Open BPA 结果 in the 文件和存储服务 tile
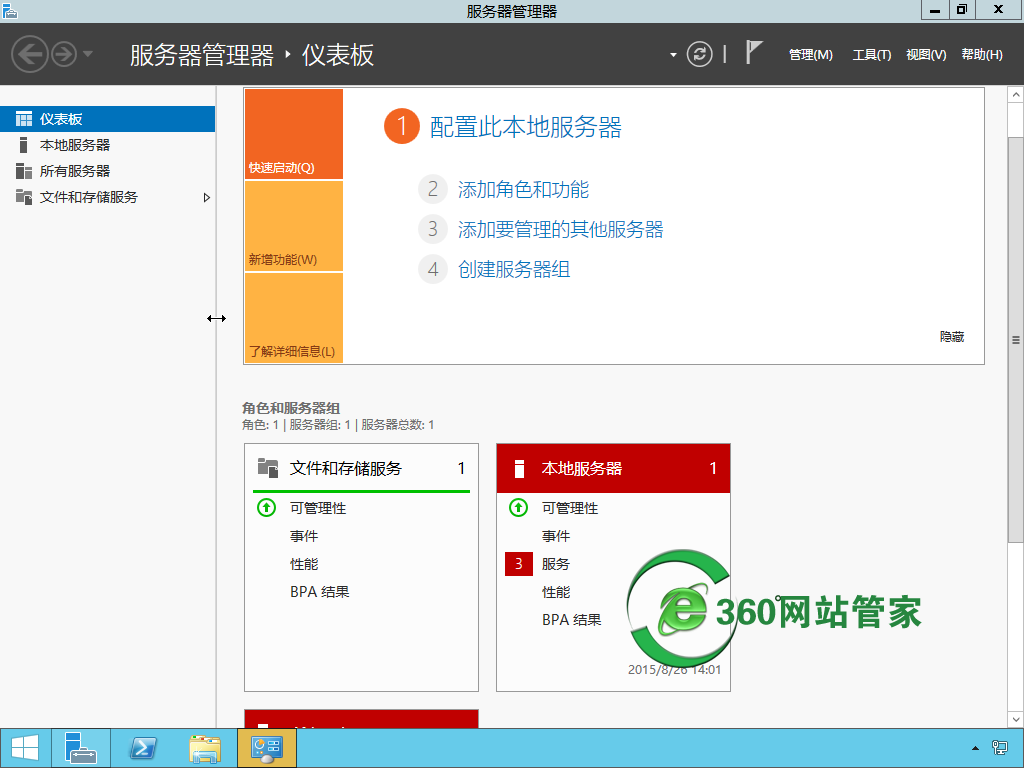The width and height of the screenshot is (1024, 768). pyautogui.click(x=320, y=592)
